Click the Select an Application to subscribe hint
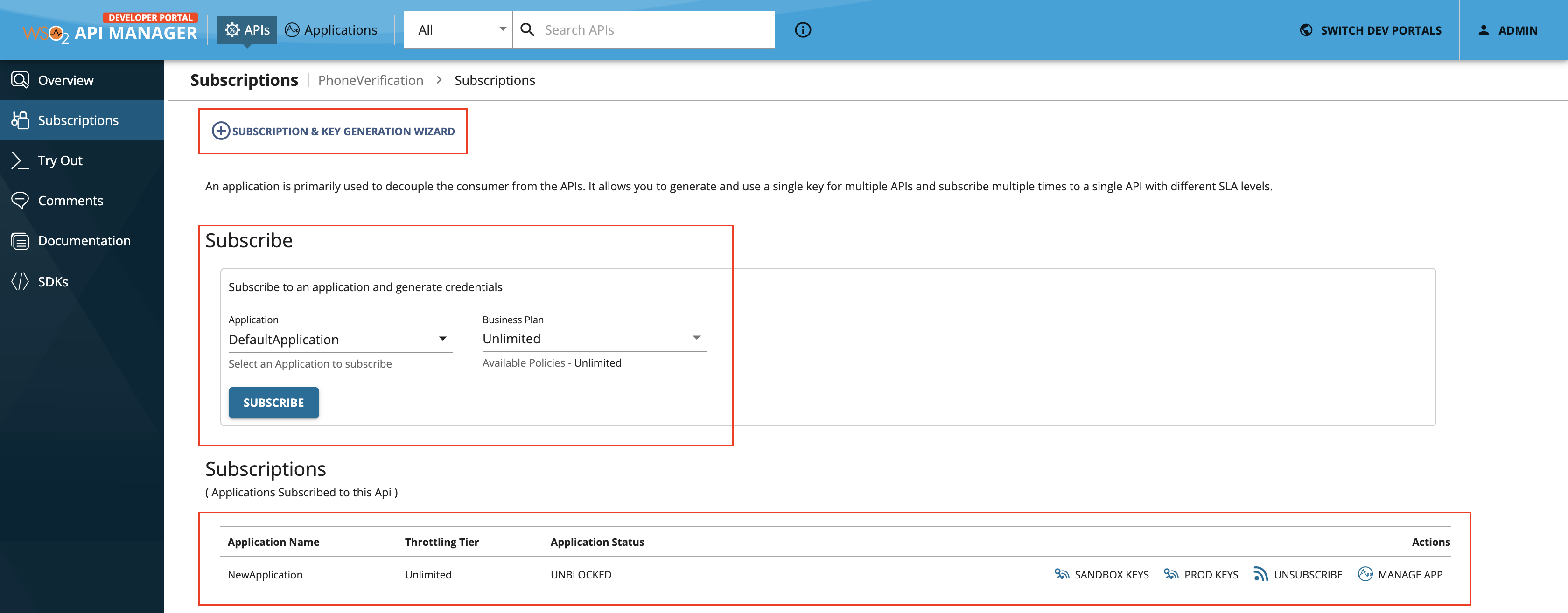Viewport: 1568px width, 613px height. (x=310, y=363)
